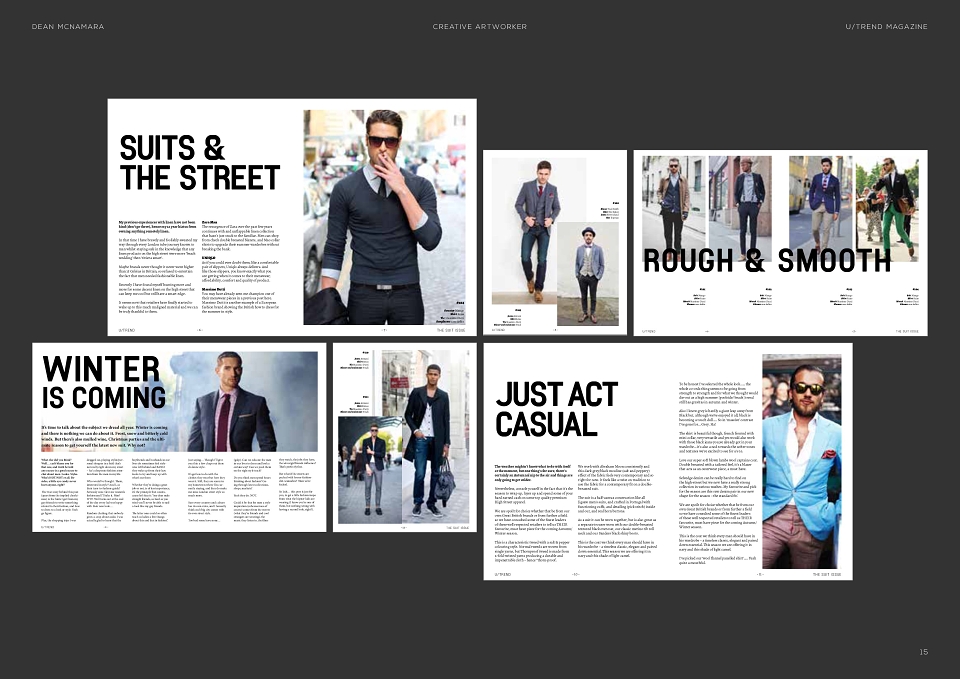Click the U/Trend Magazine header label
Screen dimensions: 960x679
[x=887, y=26]
